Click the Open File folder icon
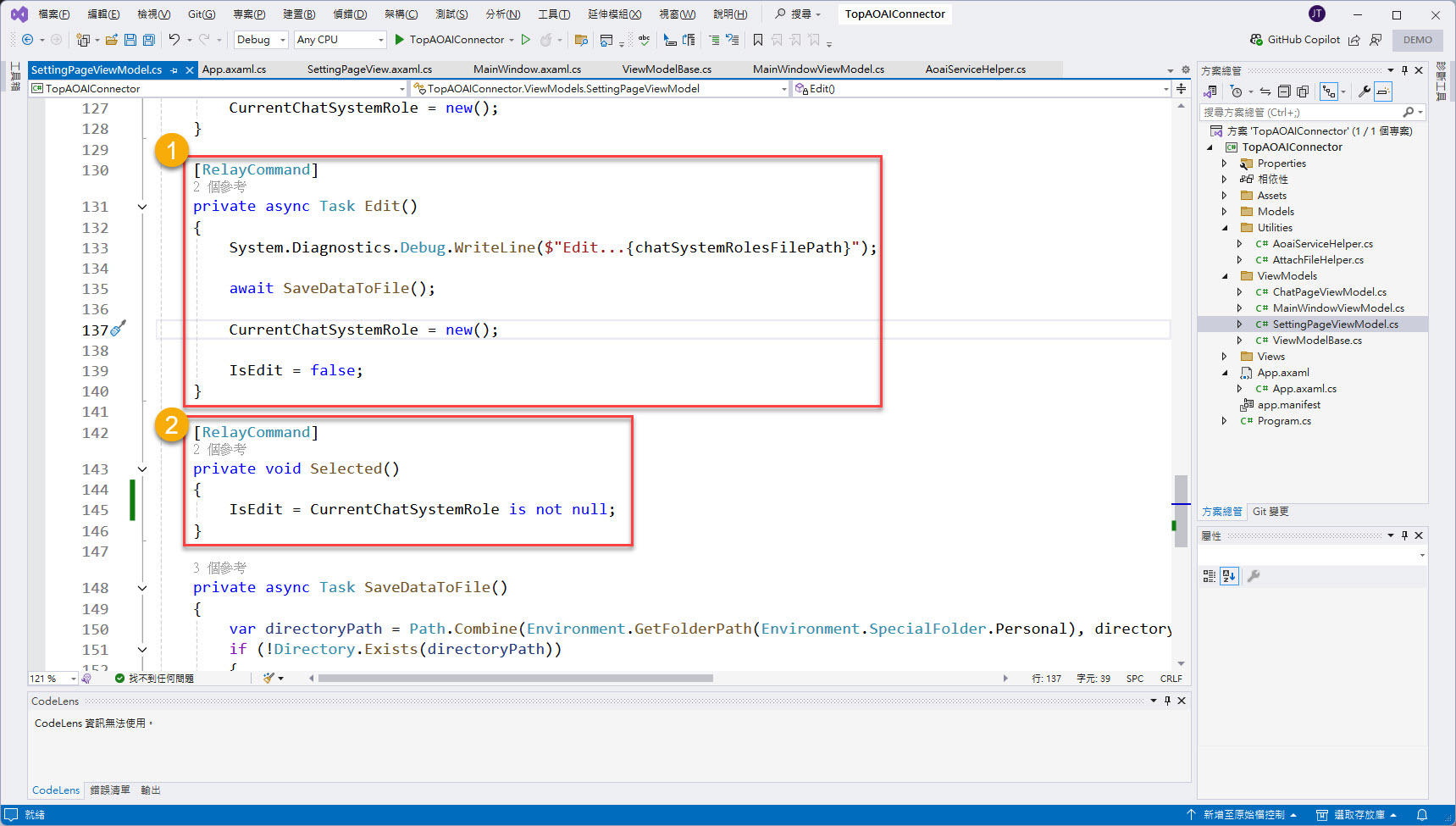 click(x=111, y=40)
